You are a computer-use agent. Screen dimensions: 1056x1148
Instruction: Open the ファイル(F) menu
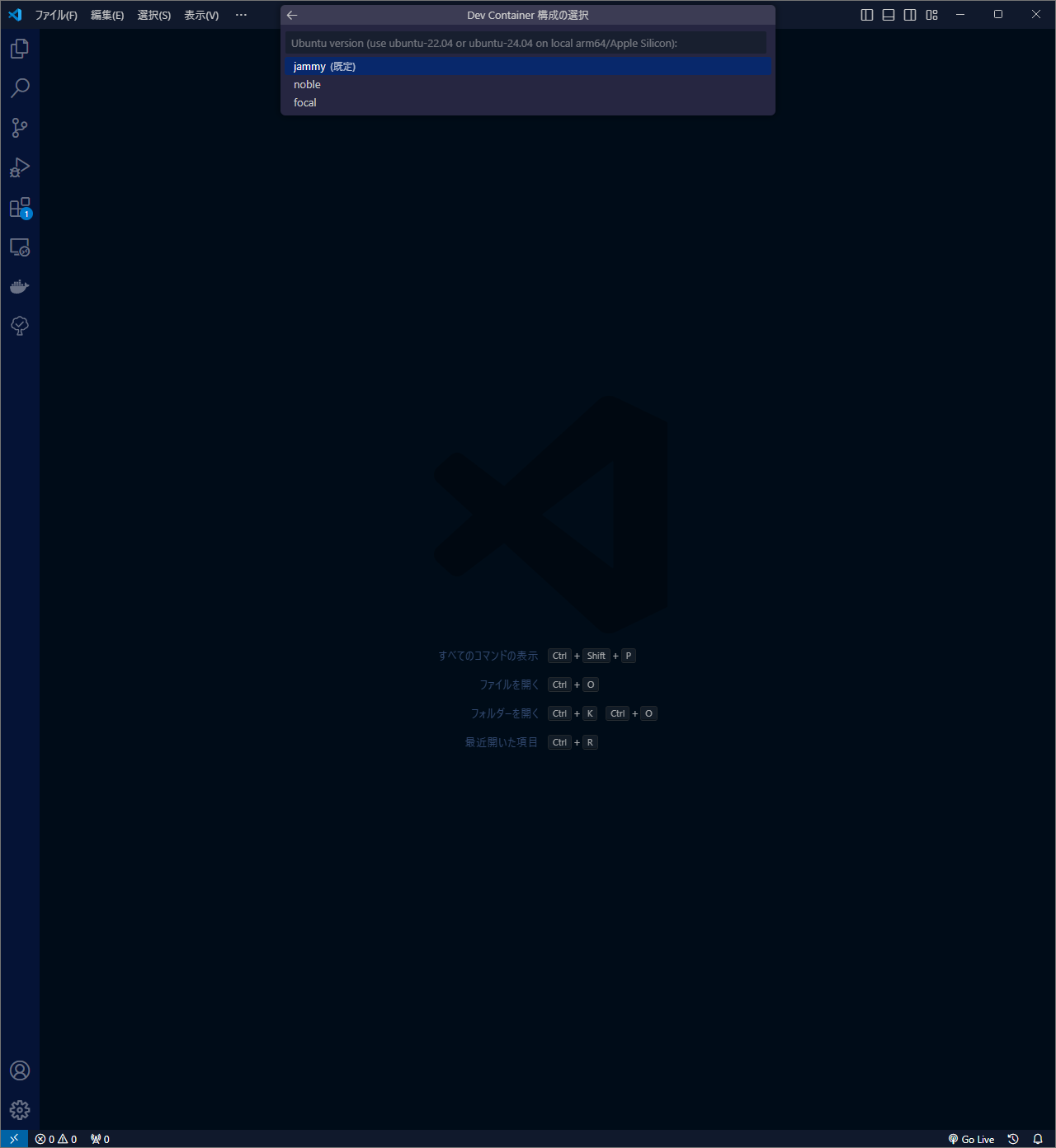(x=56, y=15)
